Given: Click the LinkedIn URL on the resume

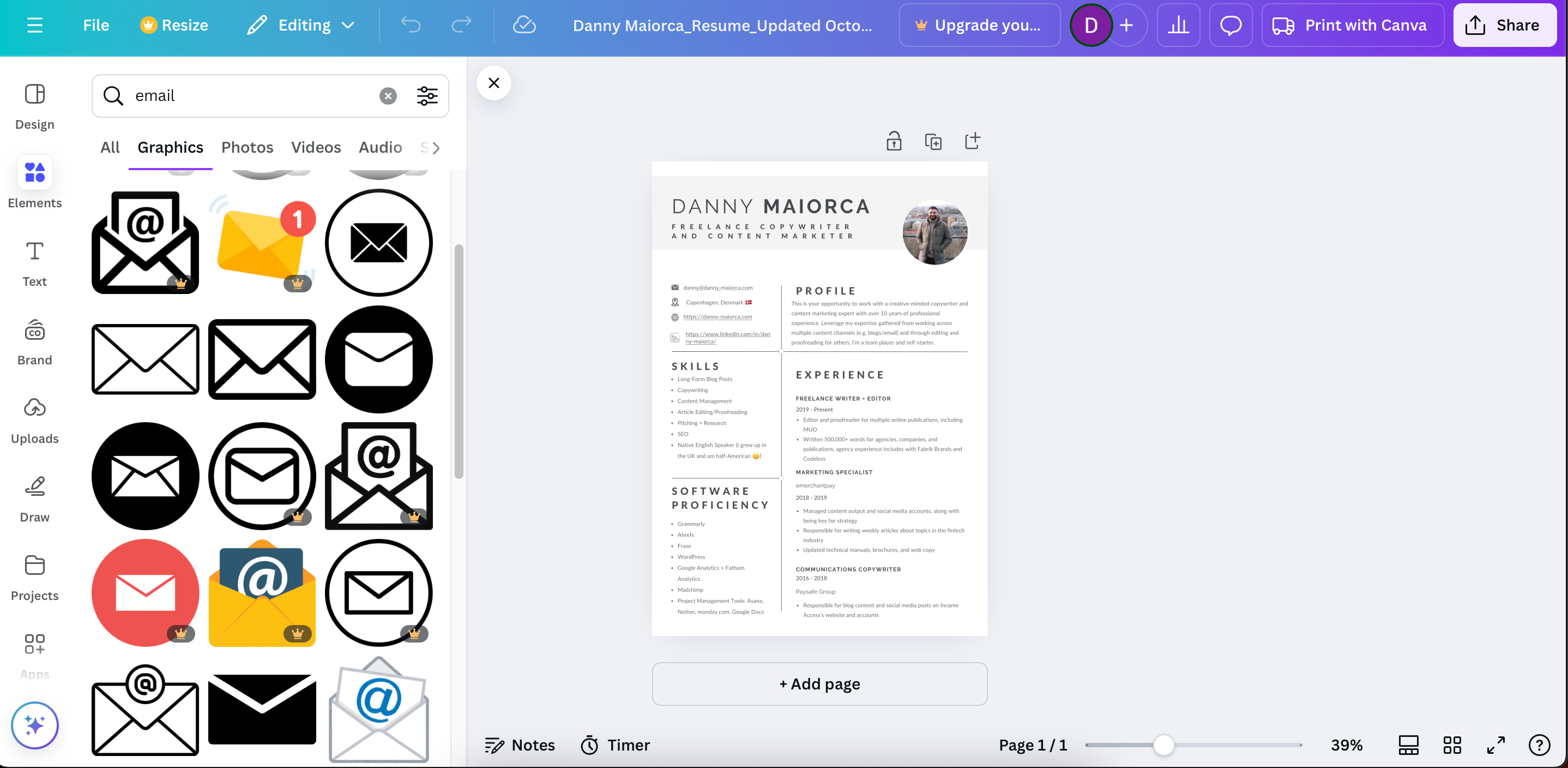Looking at the screenshot, I should coord(727,338).
